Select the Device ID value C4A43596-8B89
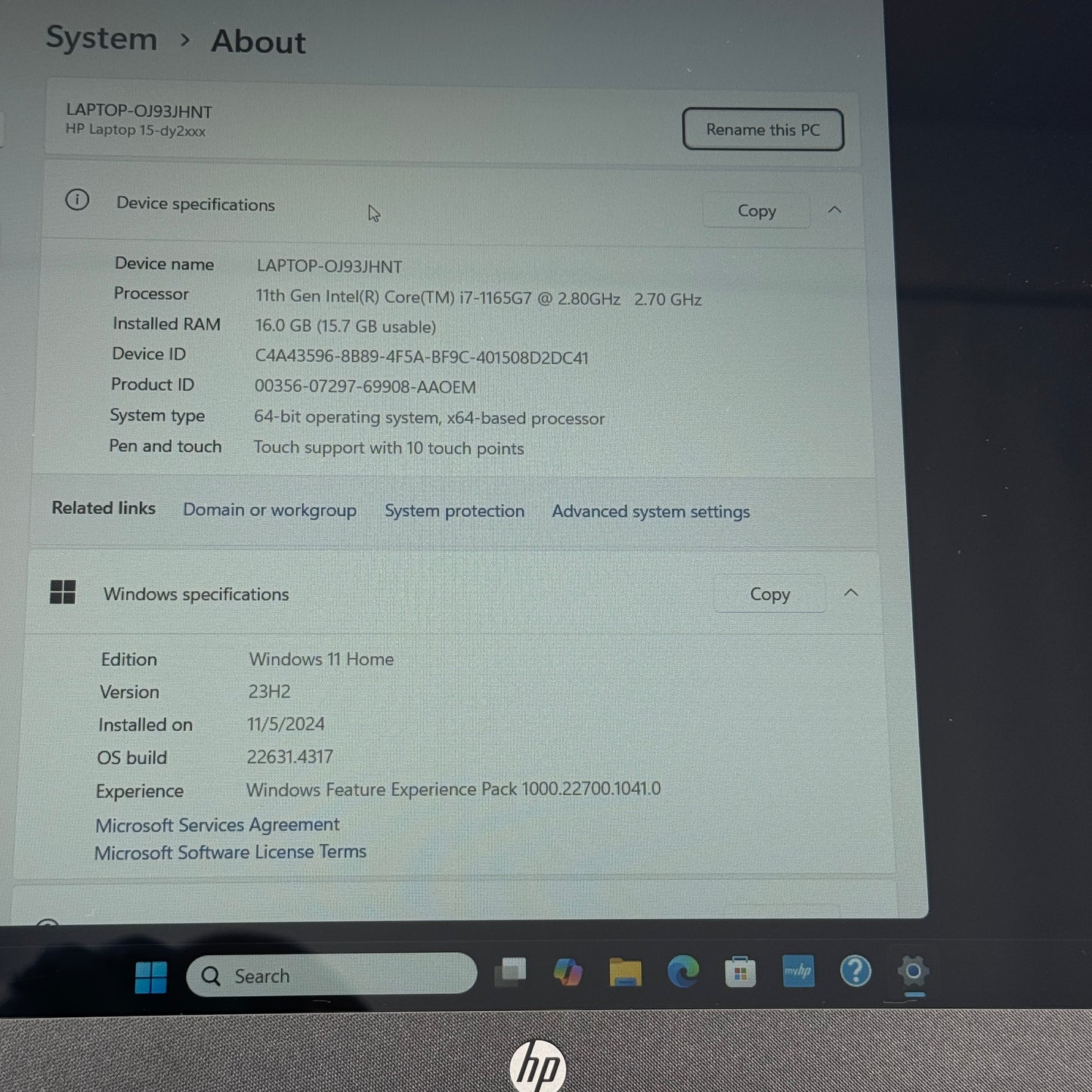This screenshot has height=1092, width=1092. pos(421,357)
